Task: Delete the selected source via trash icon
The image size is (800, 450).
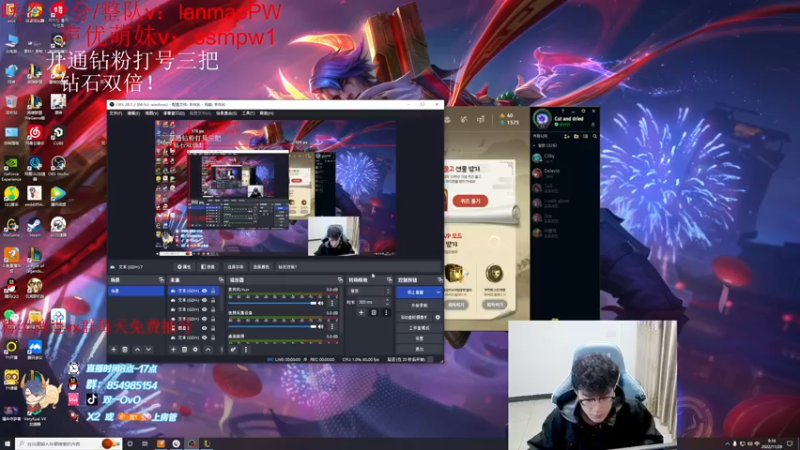Action: pyautogui.click(x=184, y=349)
